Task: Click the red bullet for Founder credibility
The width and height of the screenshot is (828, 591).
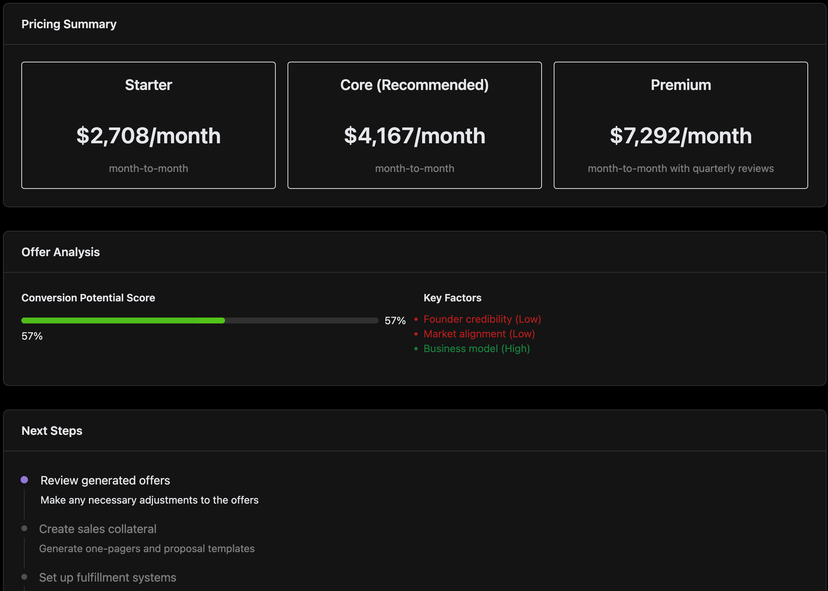Action: (416, 319)
